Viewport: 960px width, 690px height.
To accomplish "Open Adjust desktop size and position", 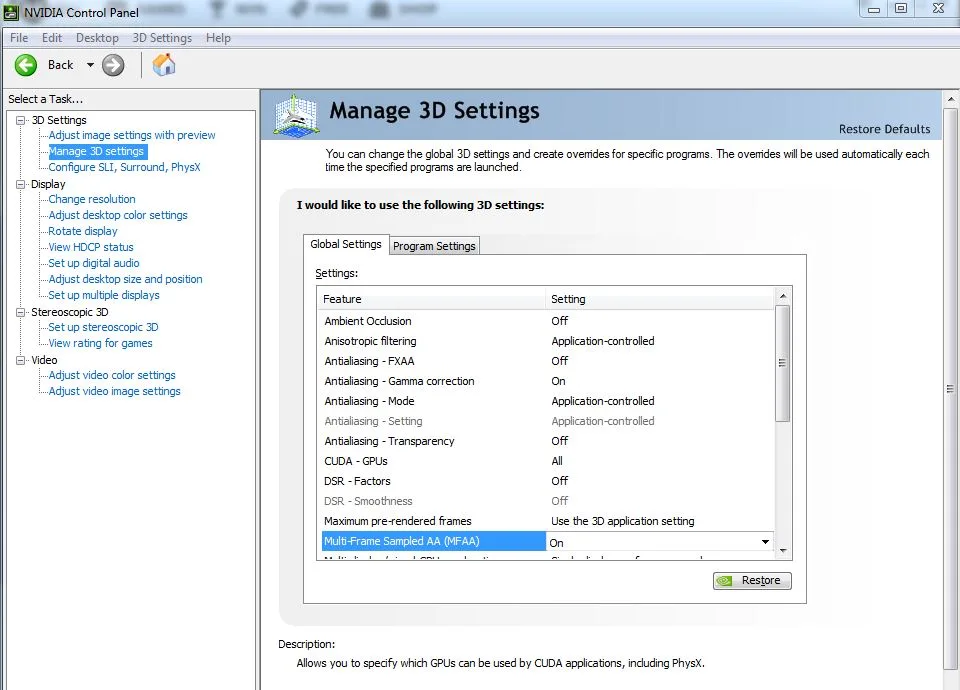I will (x=126, y=279).
